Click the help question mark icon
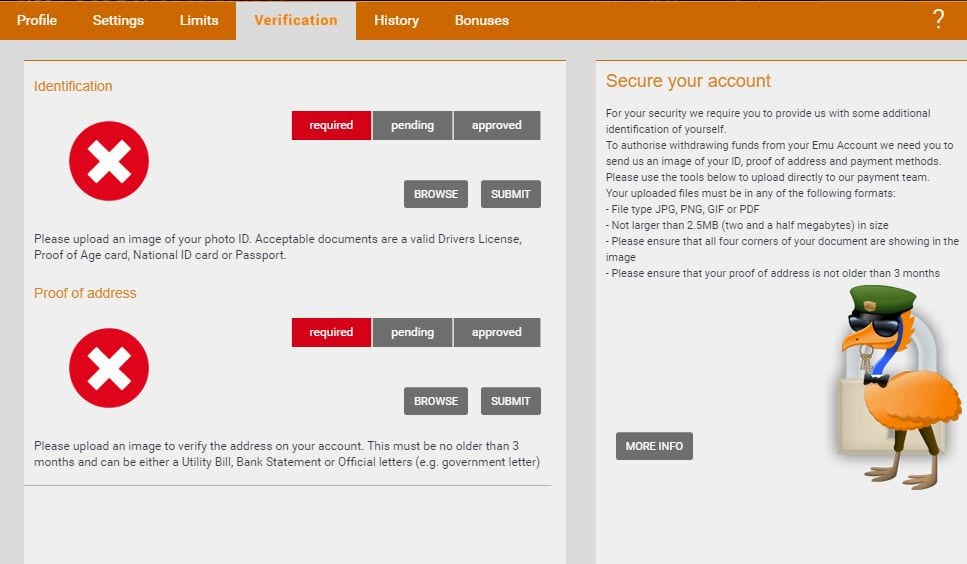This screenshot has width=967, height=564. point(938,20)
